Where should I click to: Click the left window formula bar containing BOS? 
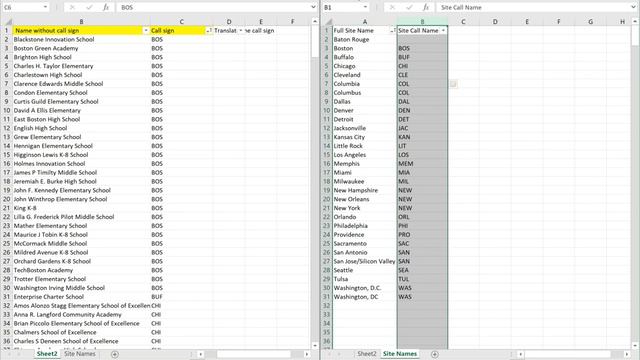(x=214, y=7)
